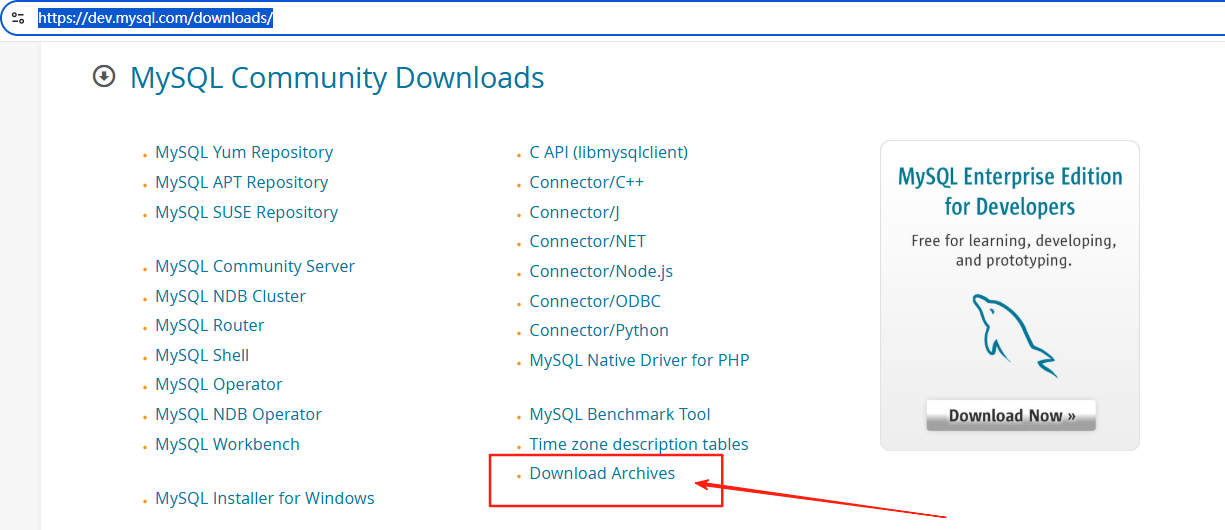The image size is (1225, 530).
Task: Click MySQL Enterprise Edition for Developers banner title
Action: coord(1010,192)
